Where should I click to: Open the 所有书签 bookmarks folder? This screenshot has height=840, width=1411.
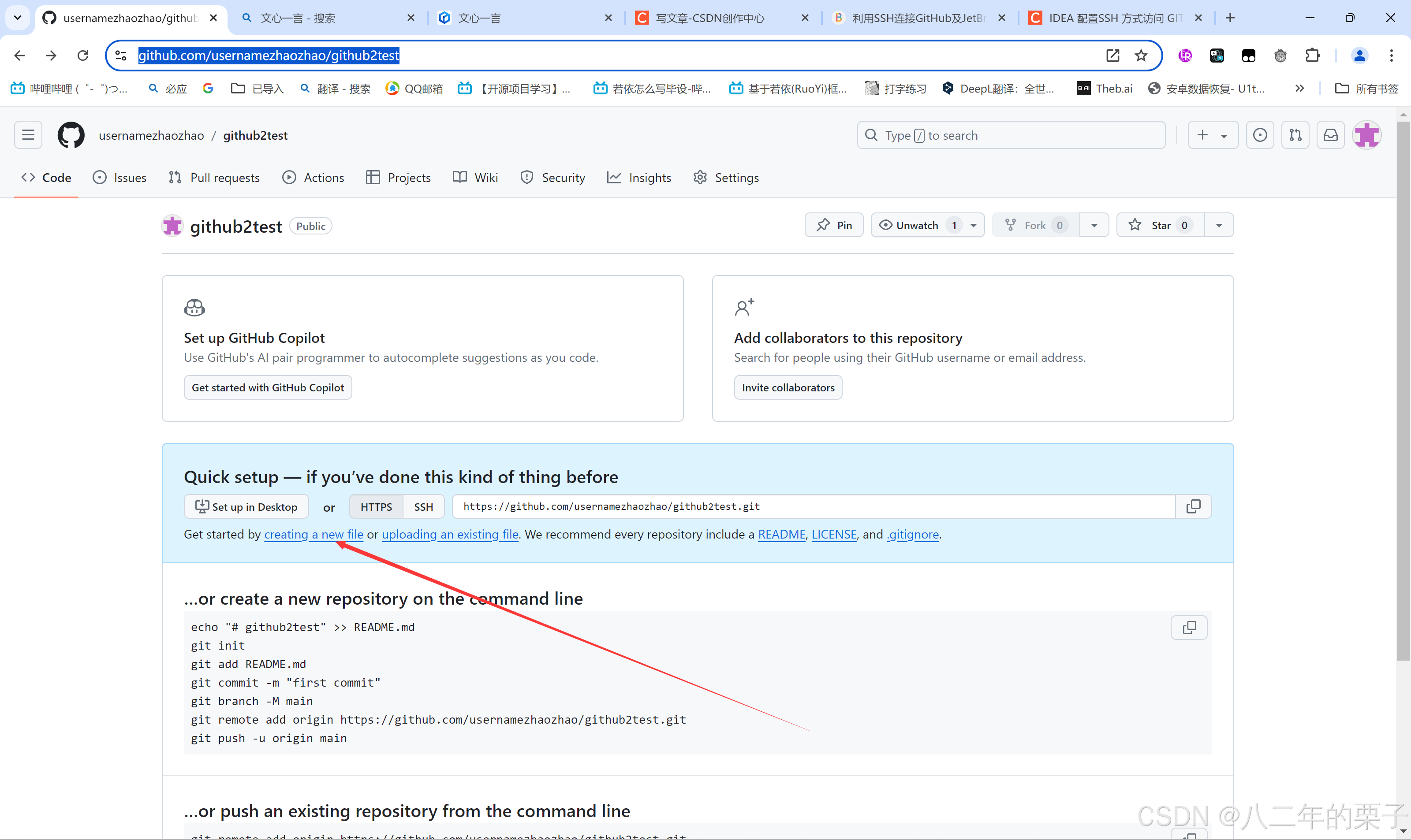coord(1367,88)
